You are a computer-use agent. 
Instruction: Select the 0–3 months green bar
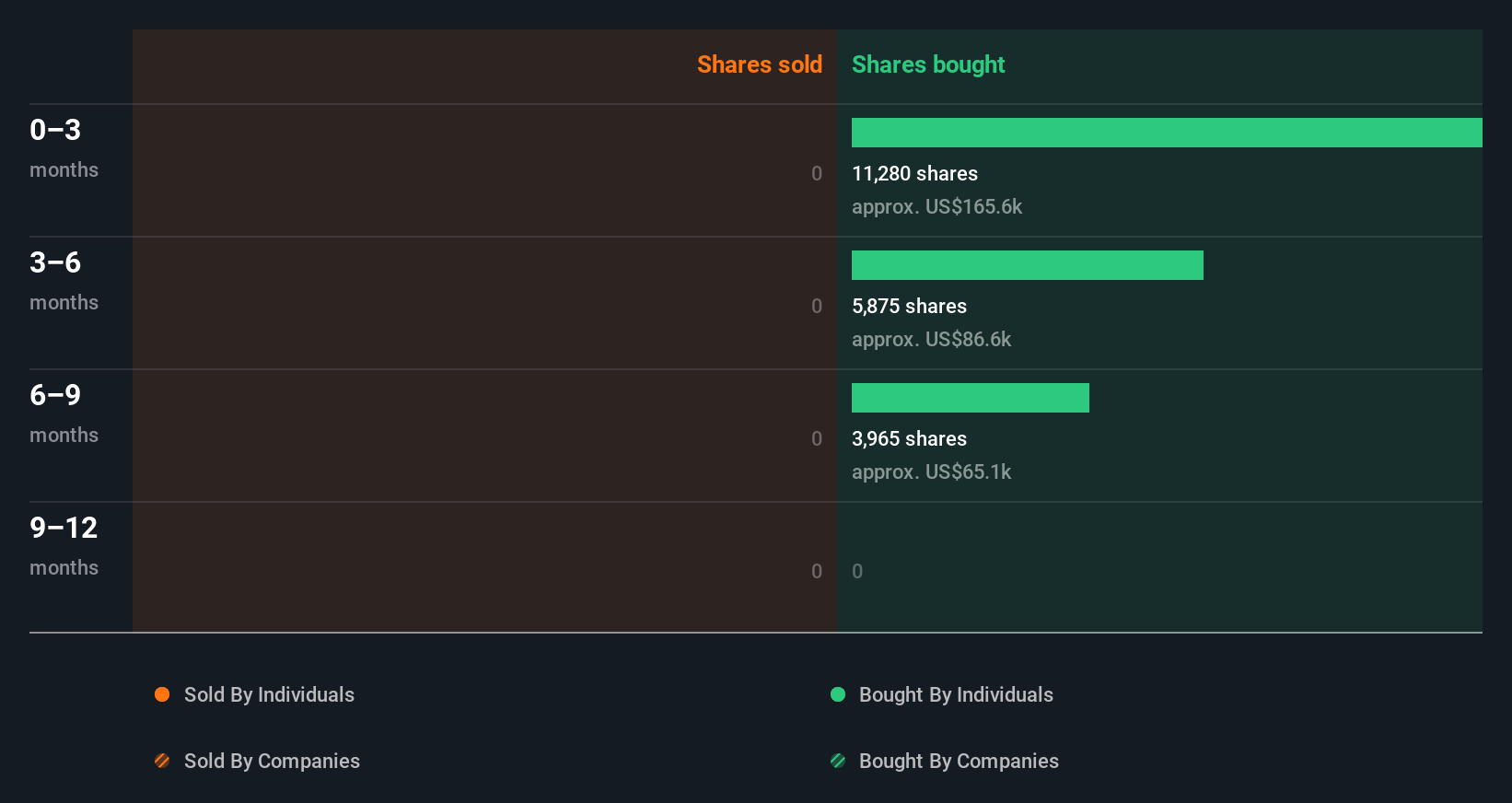pyautogui.click(x=1167, y=133)
